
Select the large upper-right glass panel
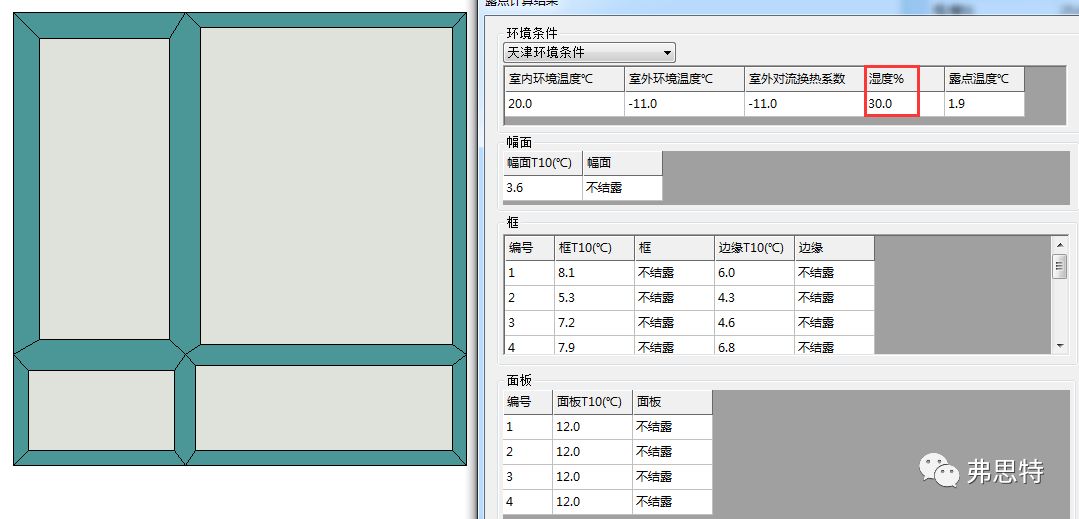click(326, 185)
